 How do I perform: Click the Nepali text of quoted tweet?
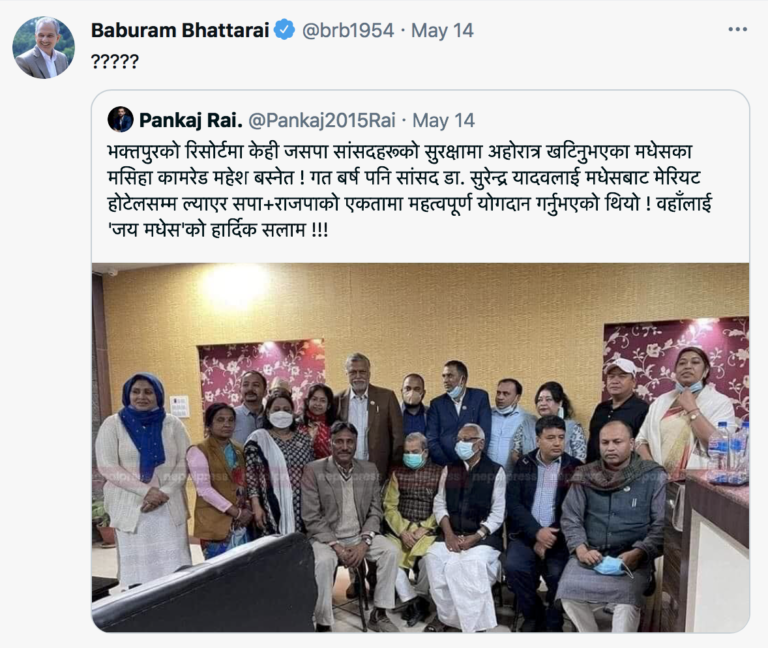(x=409, y=191)
